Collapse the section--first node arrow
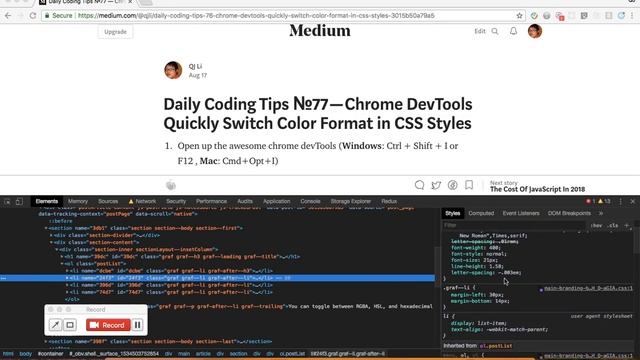The width and height of the screenshot is (640, 360). pos(46,228)
